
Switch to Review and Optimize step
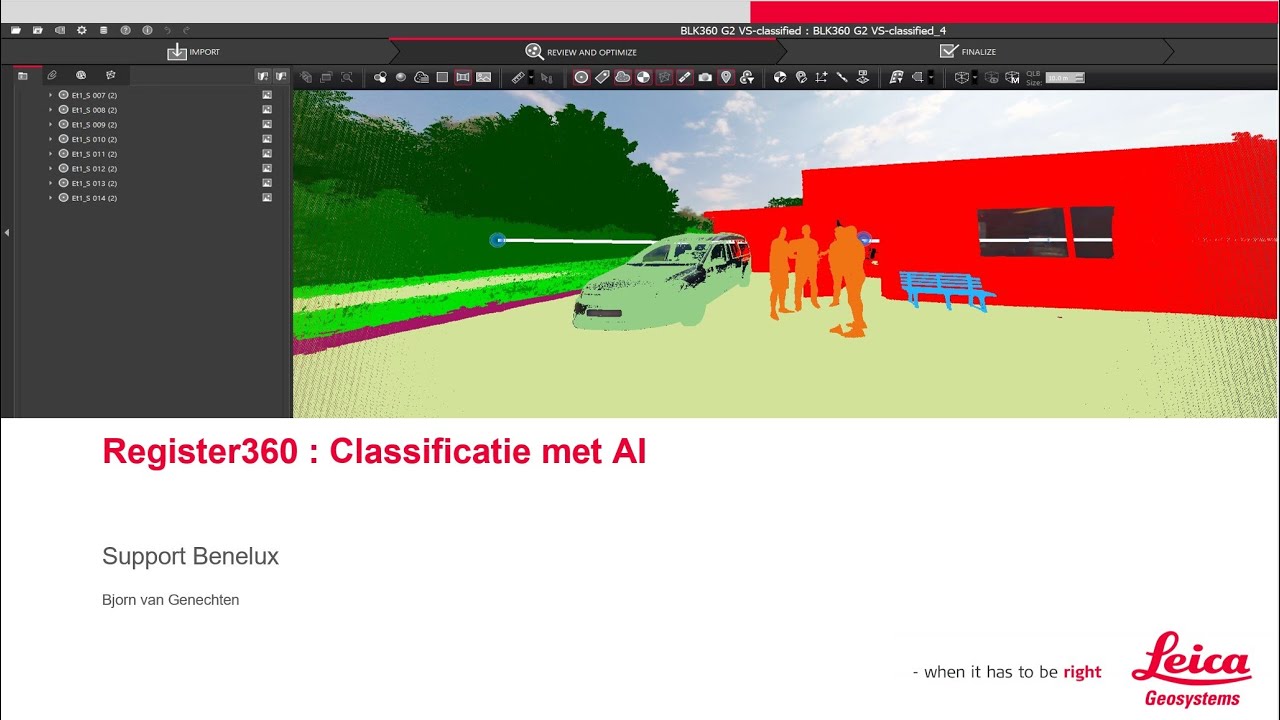point(581,52)
